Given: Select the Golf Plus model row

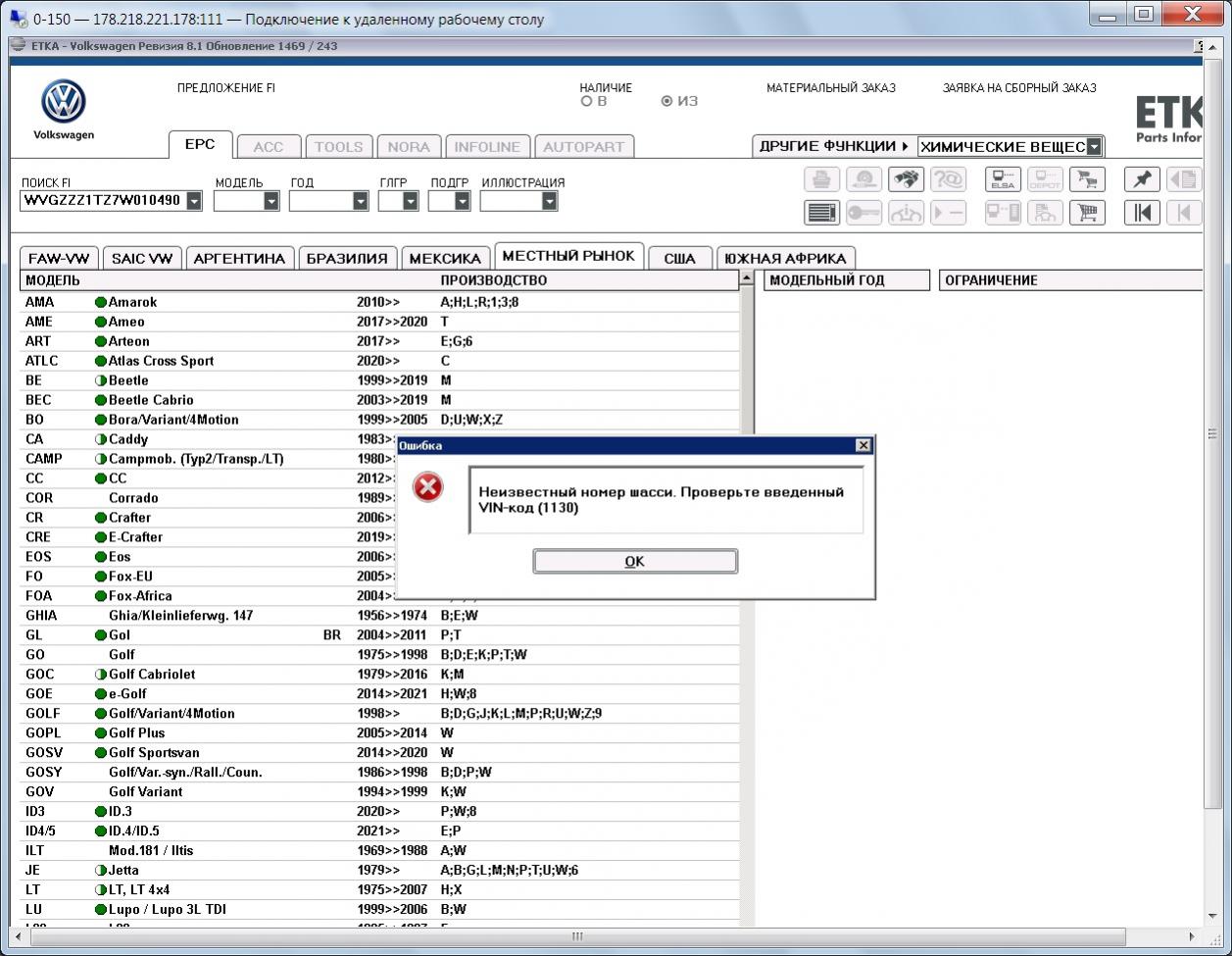Looking at the screenshot, I should tap(379, 732).
